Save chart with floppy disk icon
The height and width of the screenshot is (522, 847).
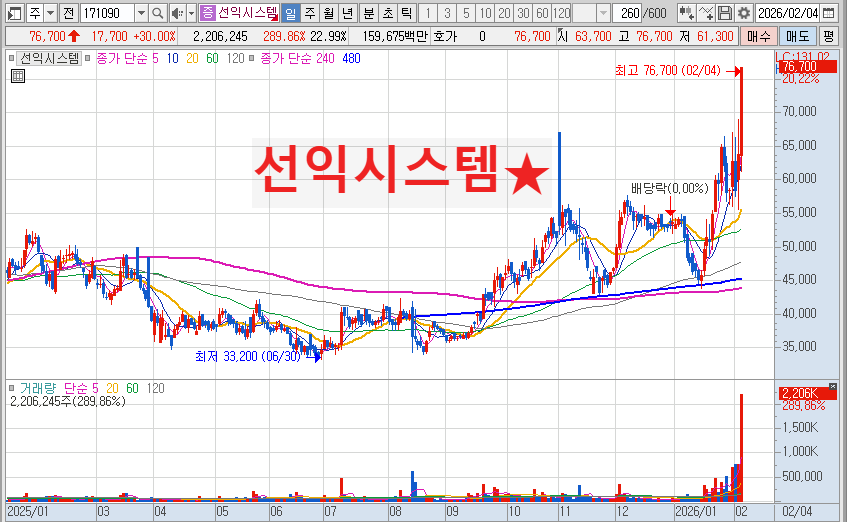coord(725,13)
